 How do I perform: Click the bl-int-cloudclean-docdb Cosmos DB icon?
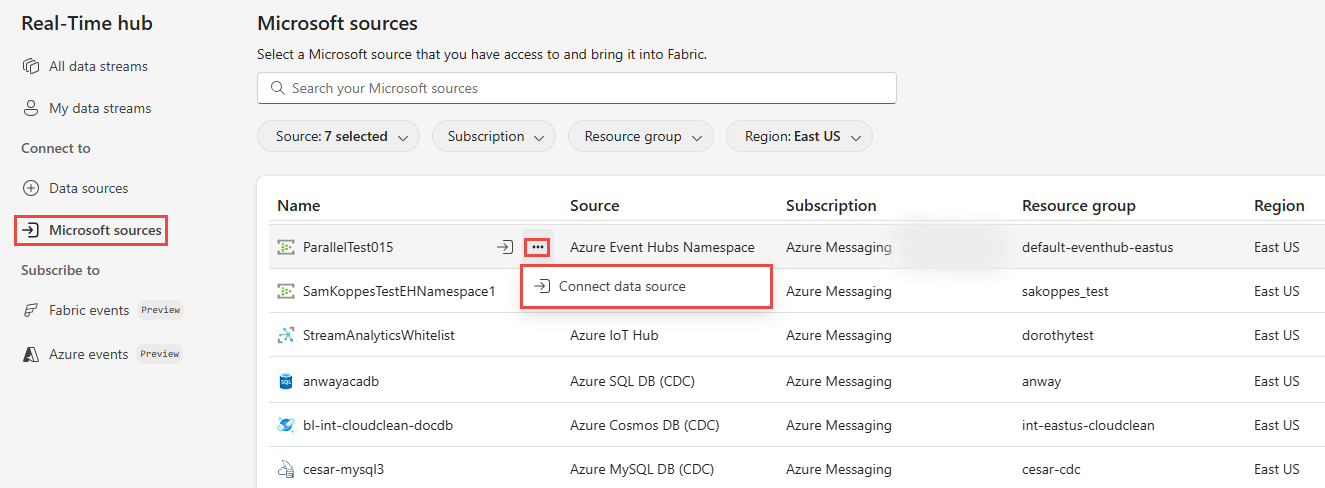click(x=286, y=425)
